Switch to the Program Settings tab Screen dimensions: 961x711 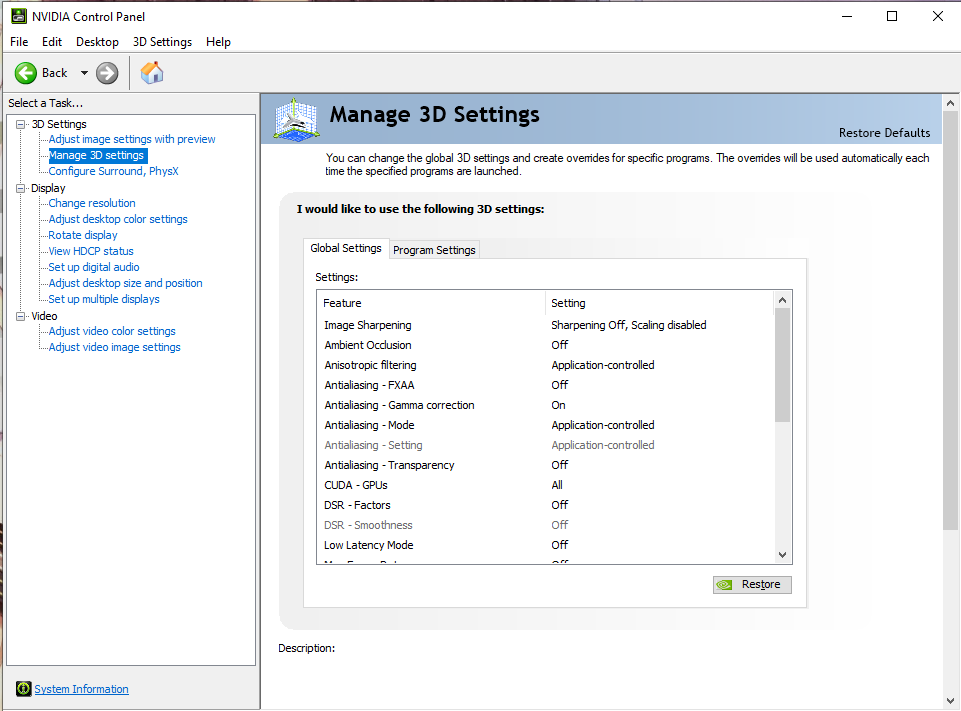click(x=434, y=250)
